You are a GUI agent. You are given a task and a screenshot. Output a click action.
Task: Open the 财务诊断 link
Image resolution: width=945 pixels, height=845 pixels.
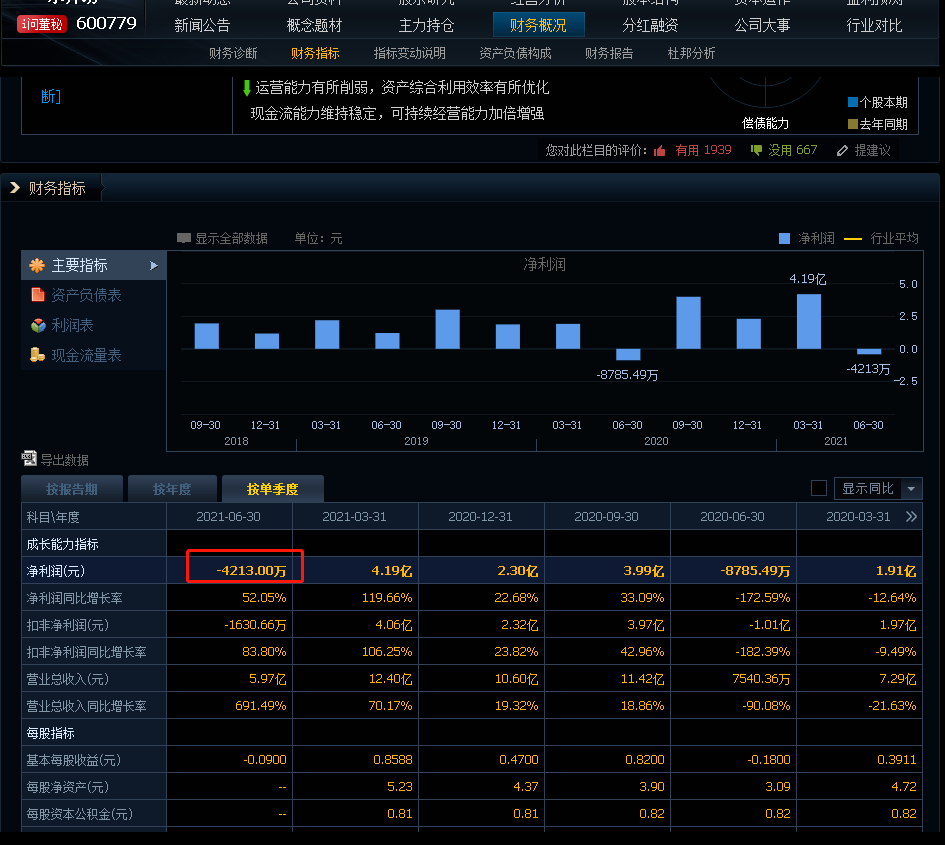(233, 53)
